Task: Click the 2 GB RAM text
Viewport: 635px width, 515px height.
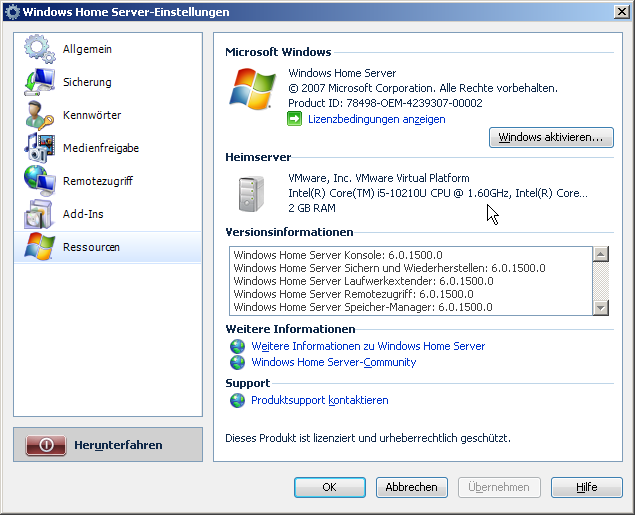Action: (312, 208)
